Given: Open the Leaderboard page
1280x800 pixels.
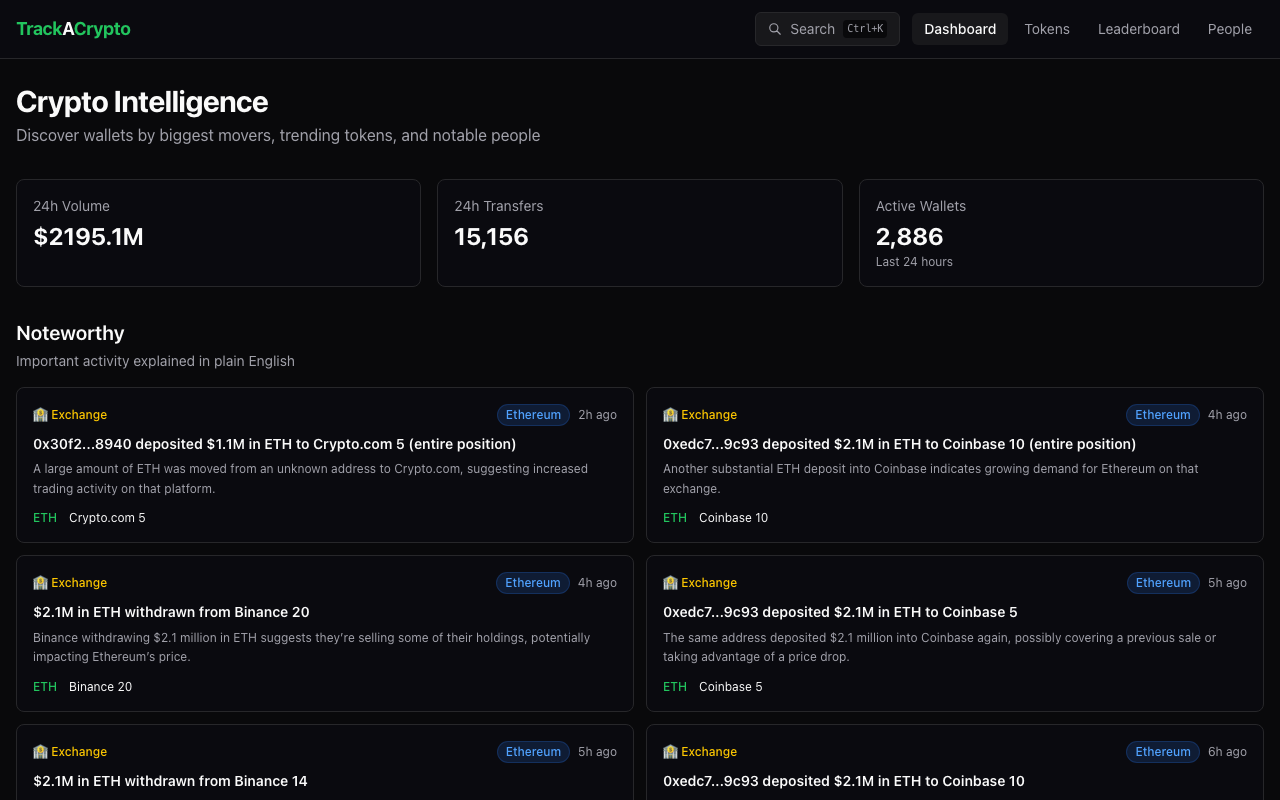Looking at the screenshot, I should (1138, 29).
